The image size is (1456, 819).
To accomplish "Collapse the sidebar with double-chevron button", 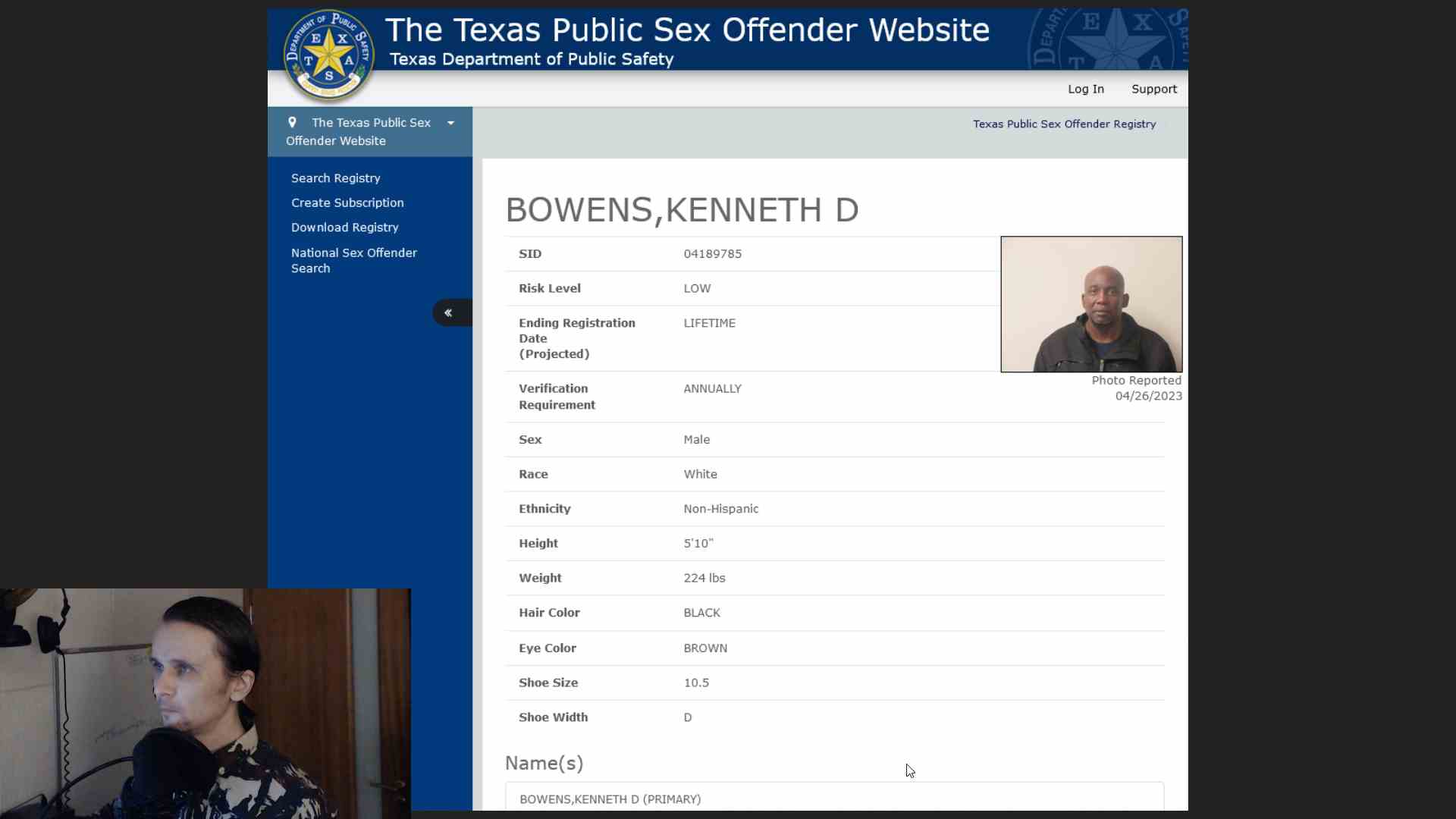I will (x=449, y=312).
